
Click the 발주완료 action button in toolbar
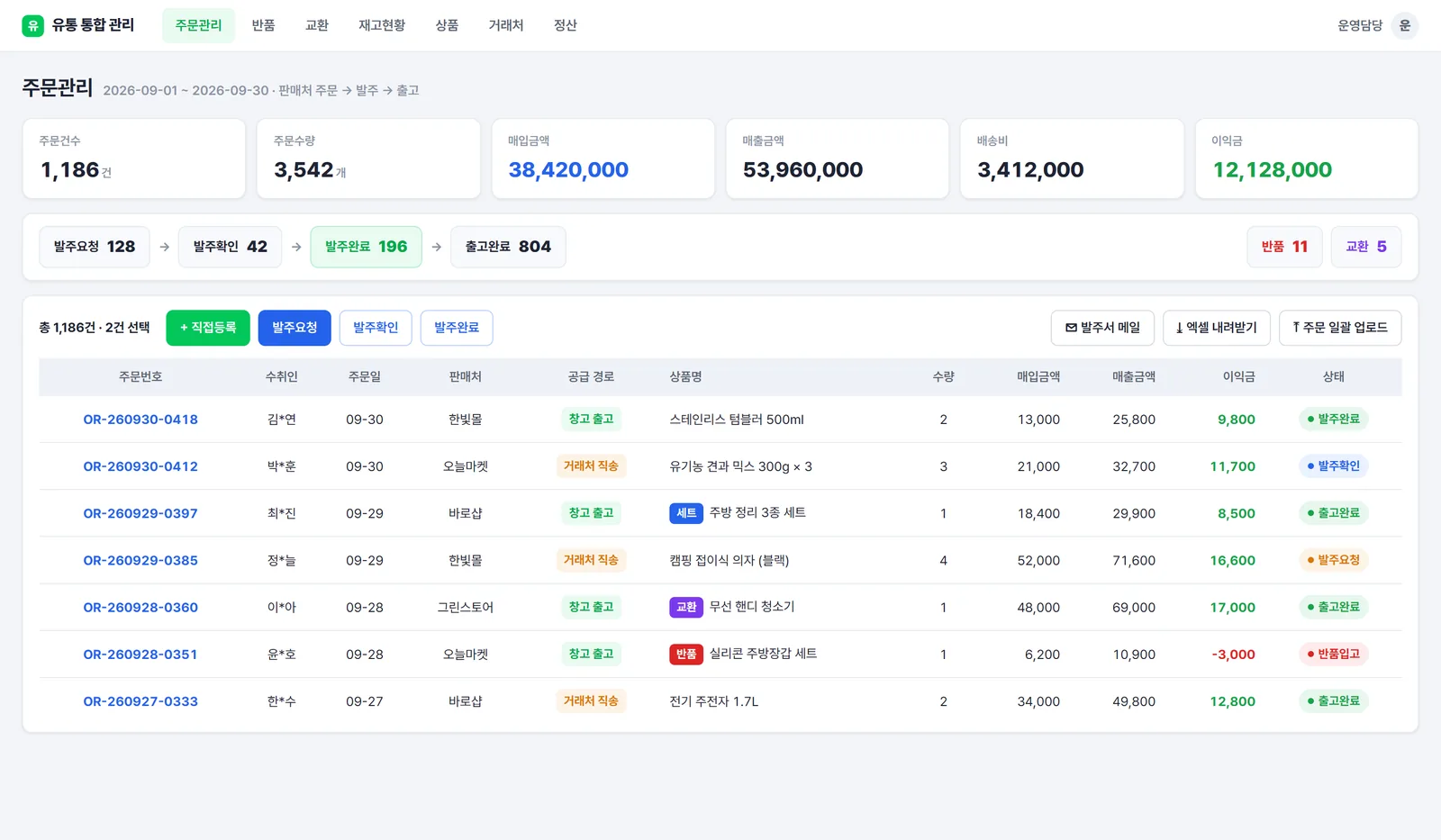(457, 328)
